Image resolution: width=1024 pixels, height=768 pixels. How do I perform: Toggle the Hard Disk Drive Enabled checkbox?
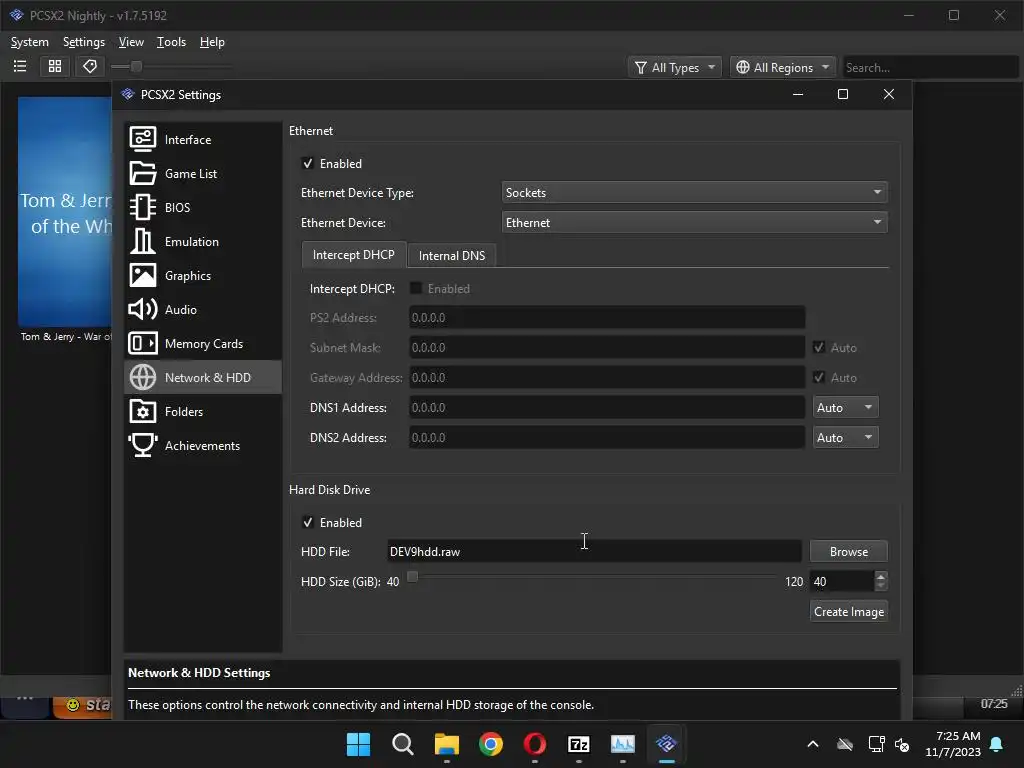coord(308,522)
